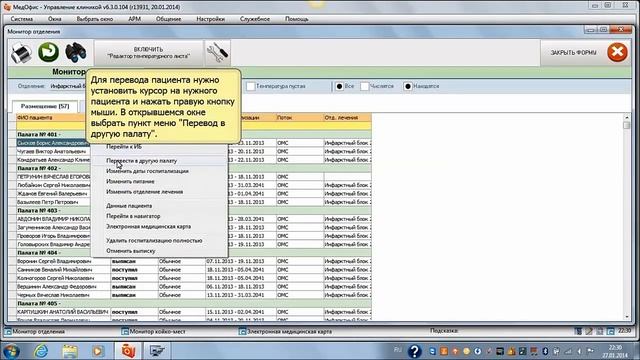640x360 pixels.
Task: Select the Находятся radio button
Action: pyautogui.click(x=407, y=86)
